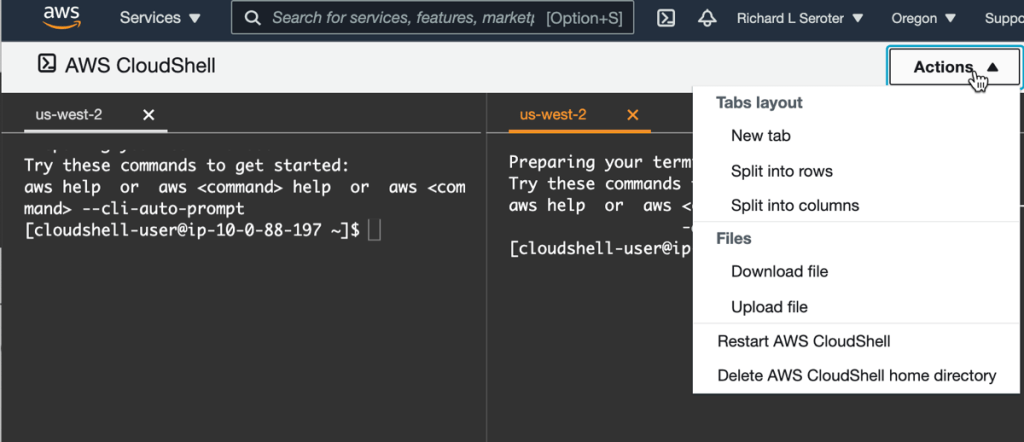Viewport: 1024px width, 442px height.
Task: Collapse the Actions dropdown button
Action: (955, 67)
